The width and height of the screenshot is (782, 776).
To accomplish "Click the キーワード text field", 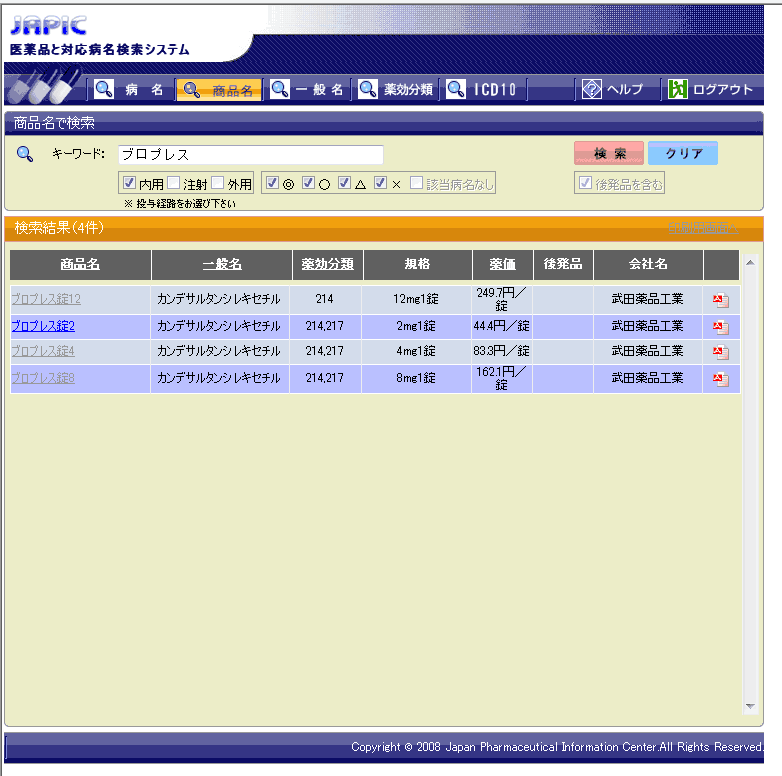I will (x=250, y=155).
